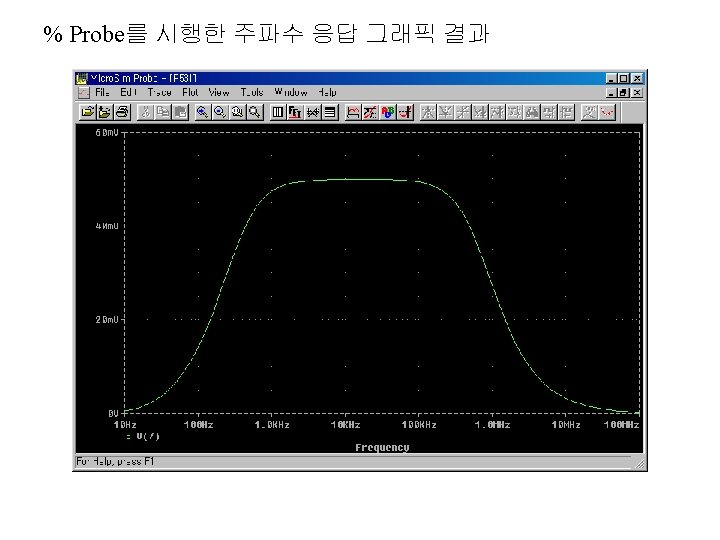Click the 100Hz x-axis label
Viewport: 720px width, 540px height.
pos(198,425)
